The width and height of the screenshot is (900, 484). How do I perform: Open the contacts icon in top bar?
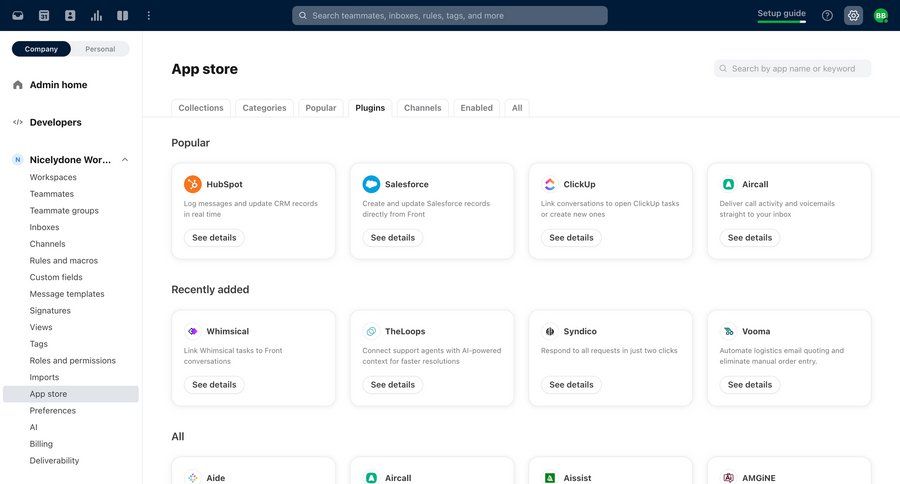pos(70,16)
